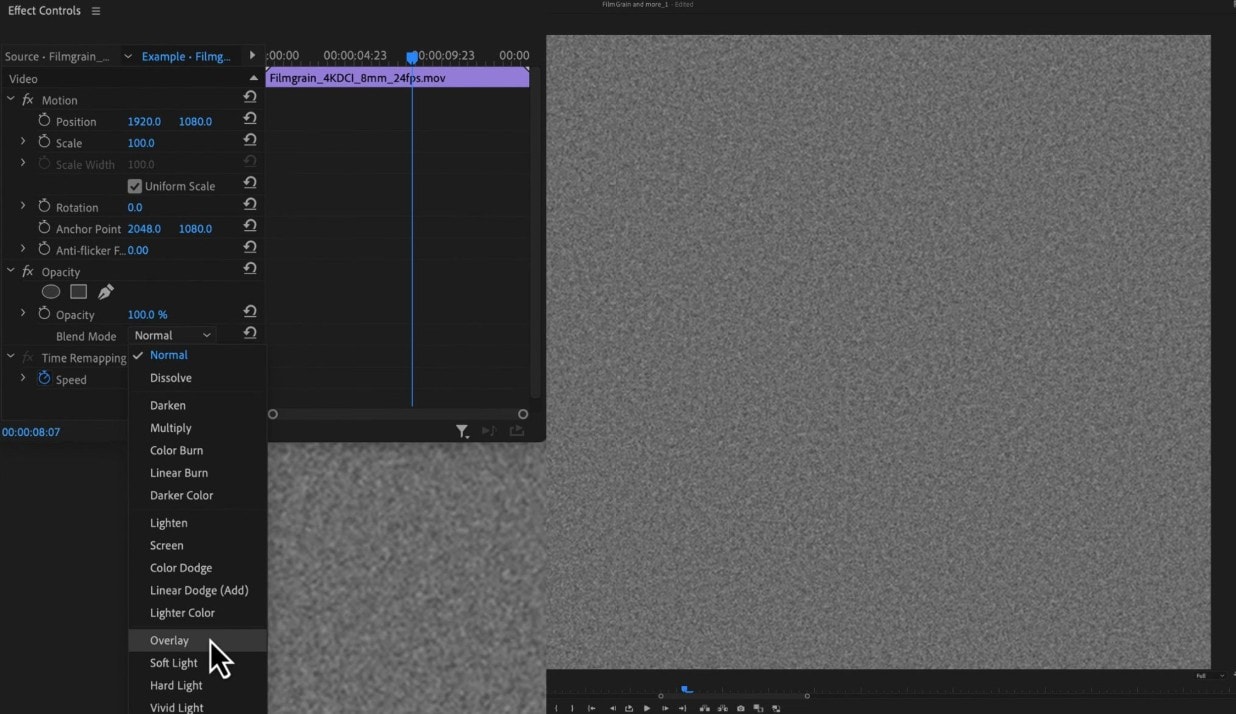Image resolution: width=1236 pixels, height=714 pixels.
Task: Click the timecode field showing 00:00:08:07
Action: click(x=33, y=431)
